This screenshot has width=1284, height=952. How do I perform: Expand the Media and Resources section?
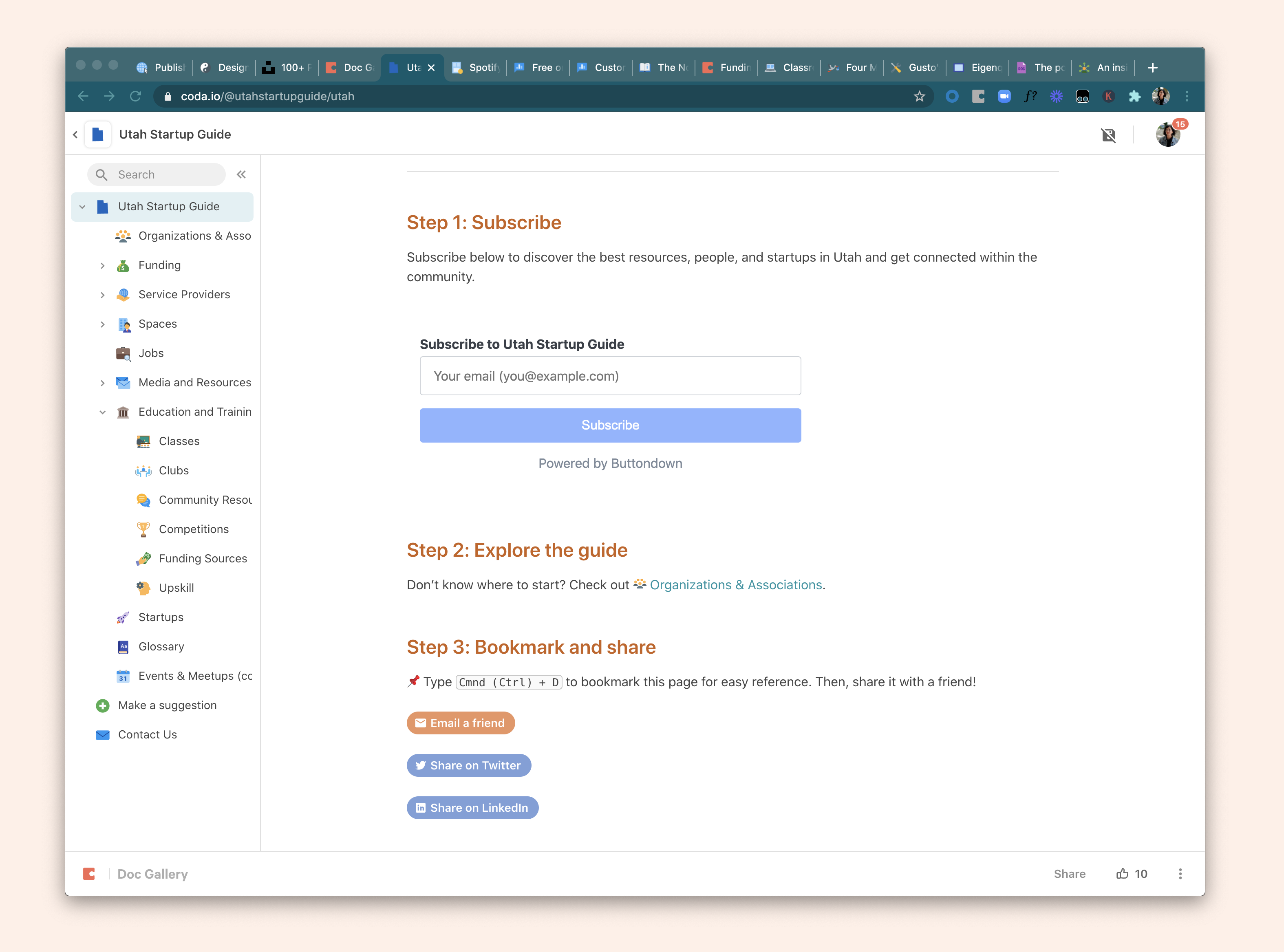coord(103,383)
